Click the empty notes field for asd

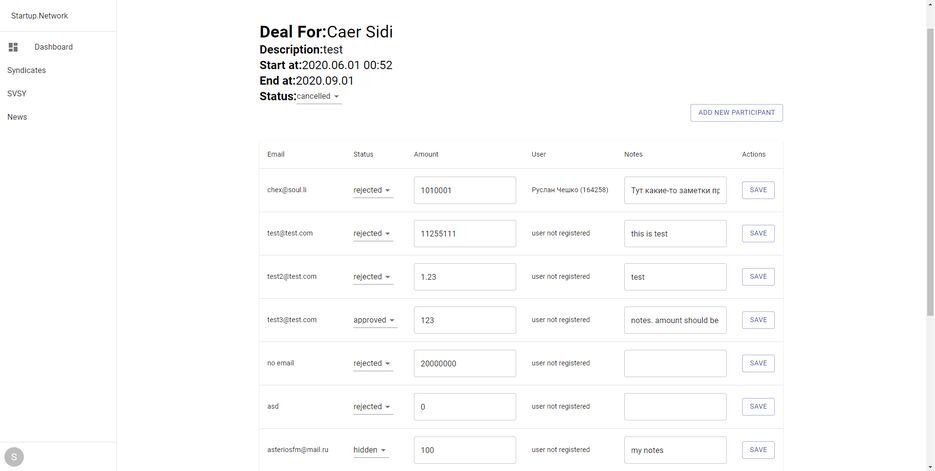(675, 407)
